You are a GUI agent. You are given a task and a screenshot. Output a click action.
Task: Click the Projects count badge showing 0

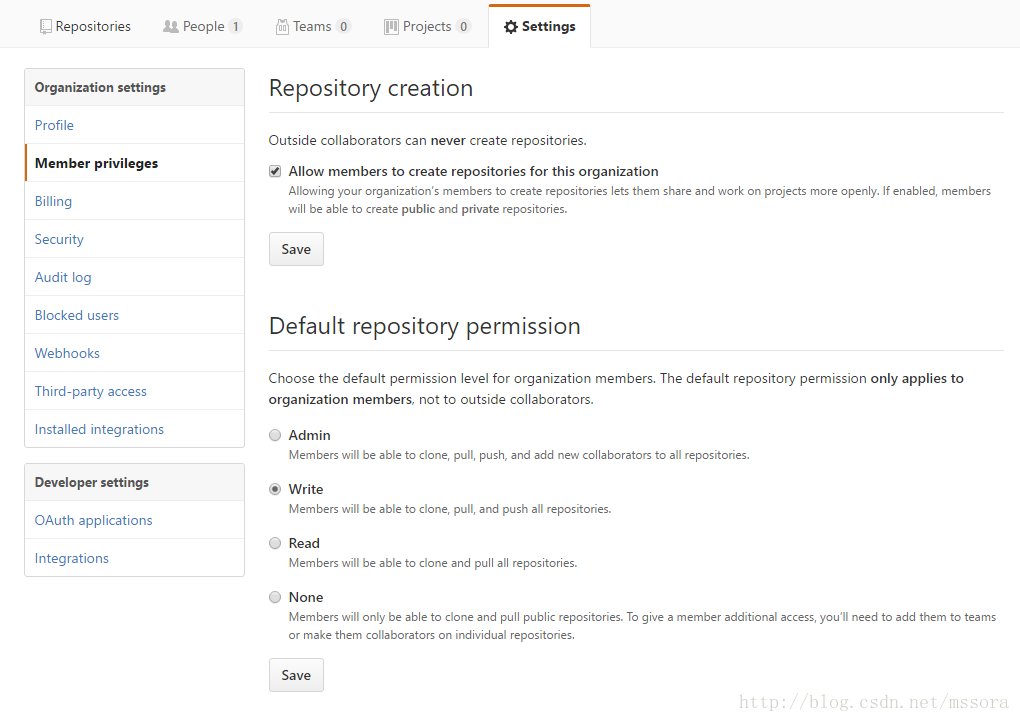(466, 26)
